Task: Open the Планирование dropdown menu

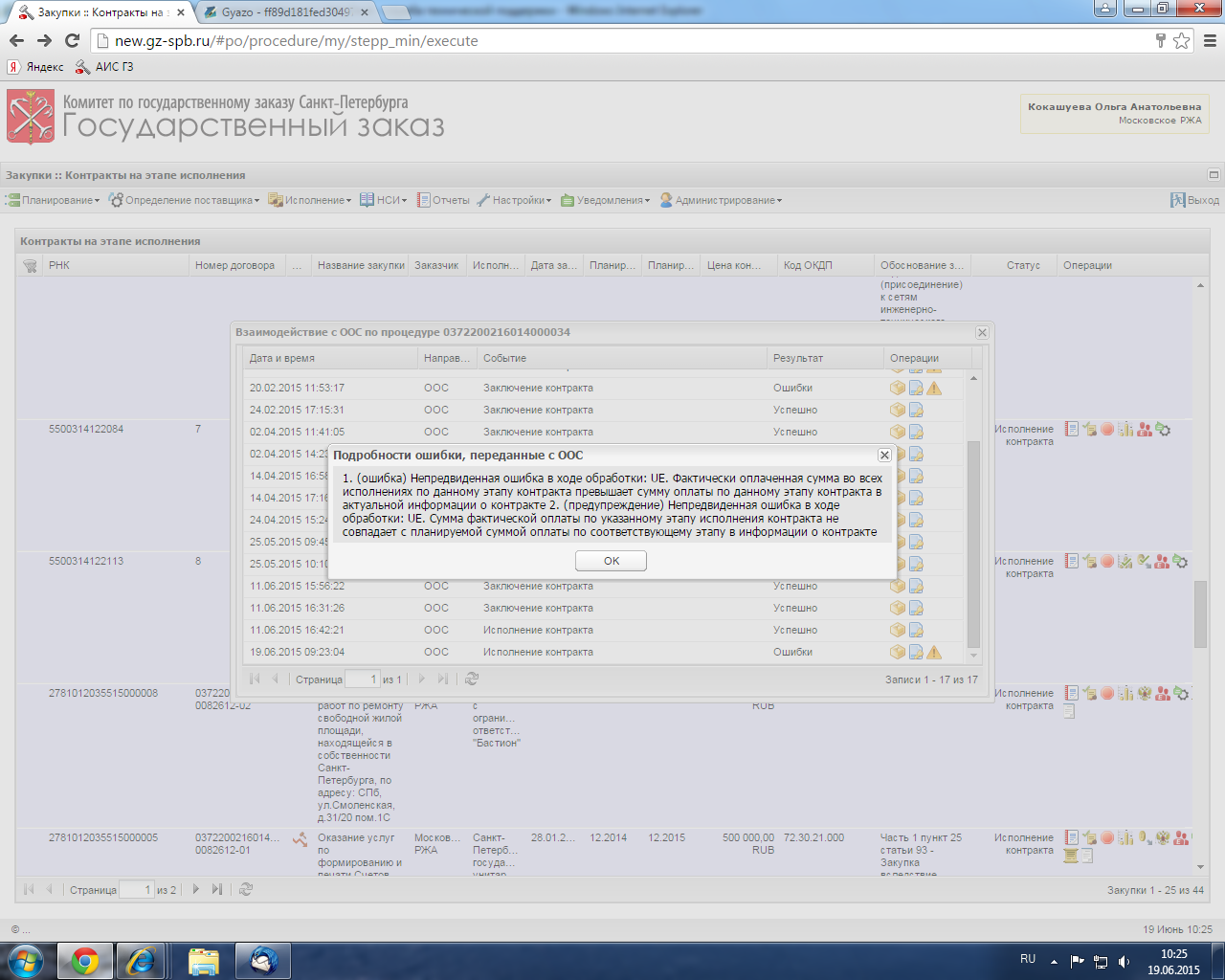Action: 54,200
